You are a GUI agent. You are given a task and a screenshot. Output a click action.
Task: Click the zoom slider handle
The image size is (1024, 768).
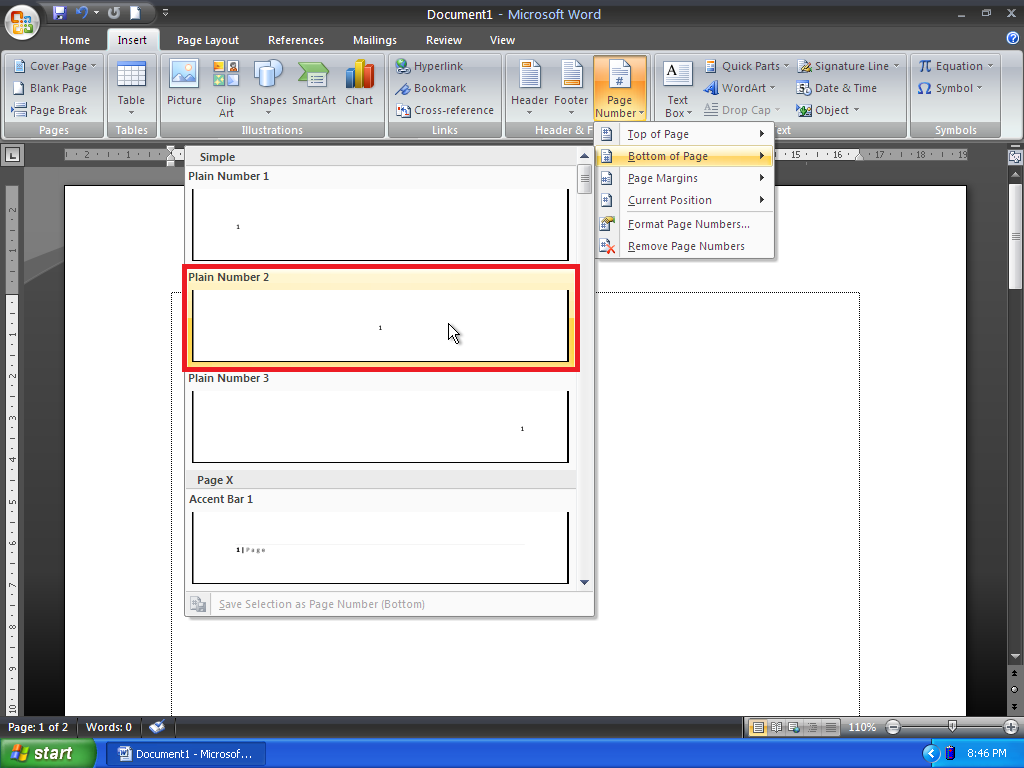pos(952,727)
